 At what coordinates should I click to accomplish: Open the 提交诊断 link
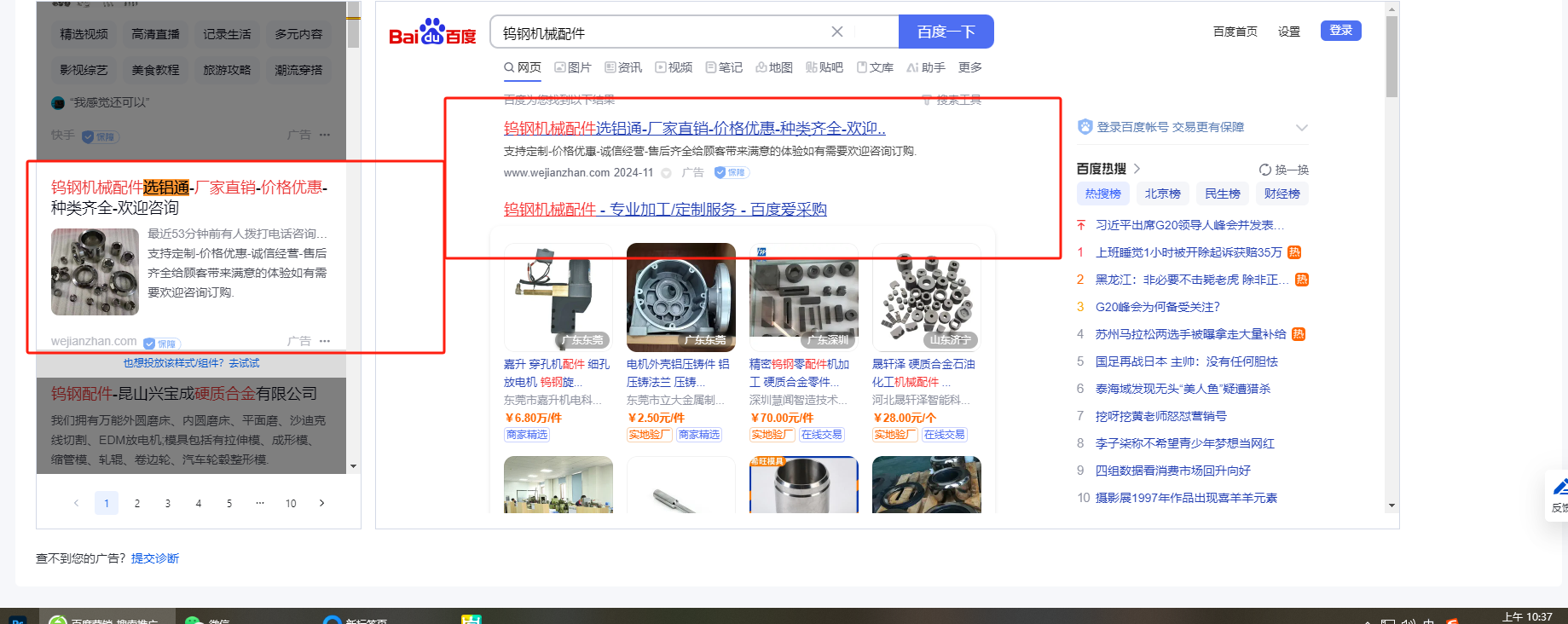pyautogui.click(x=155, y=558)
